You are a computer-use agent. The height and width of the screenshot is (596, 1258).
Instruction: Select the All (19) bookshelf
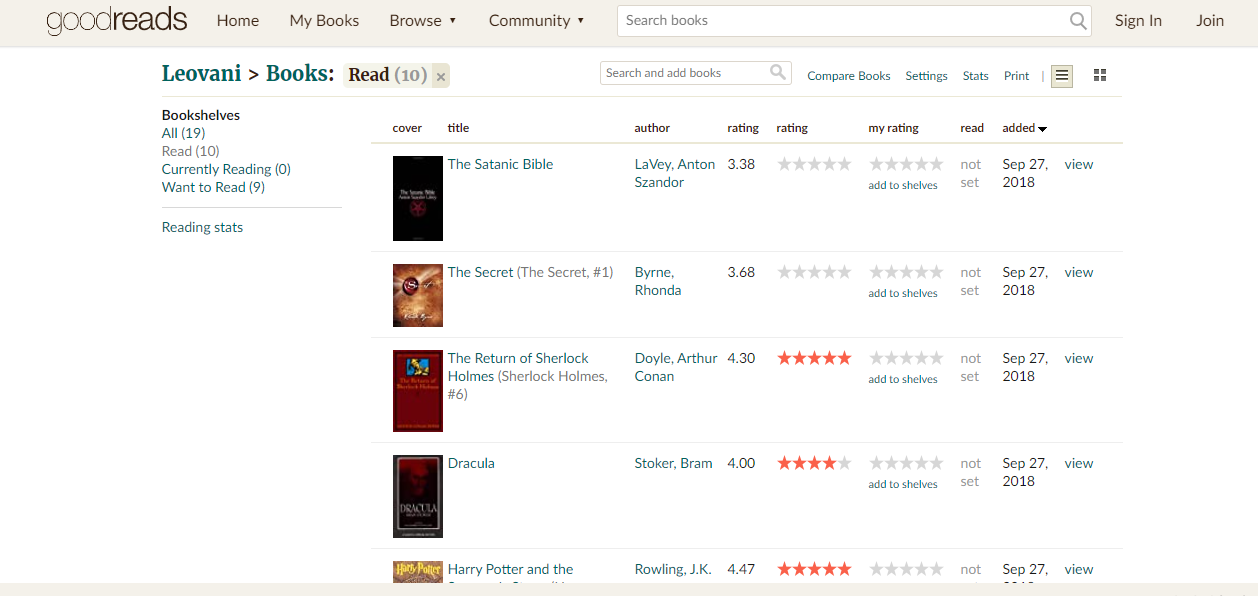pyautogui.click(x=184, y=133)
